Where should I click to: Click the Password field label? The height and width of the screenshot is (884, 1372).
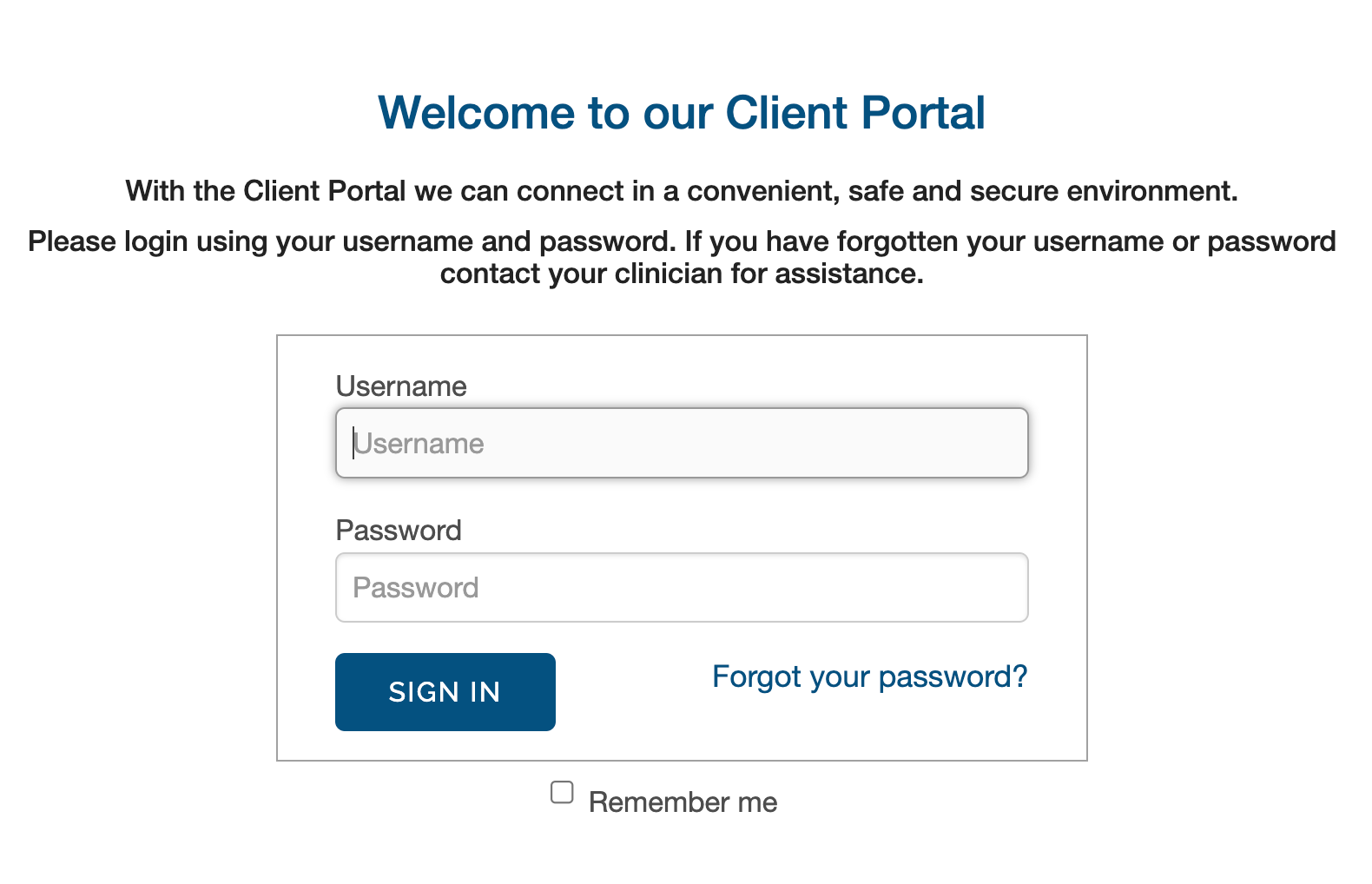click(398, 530)
